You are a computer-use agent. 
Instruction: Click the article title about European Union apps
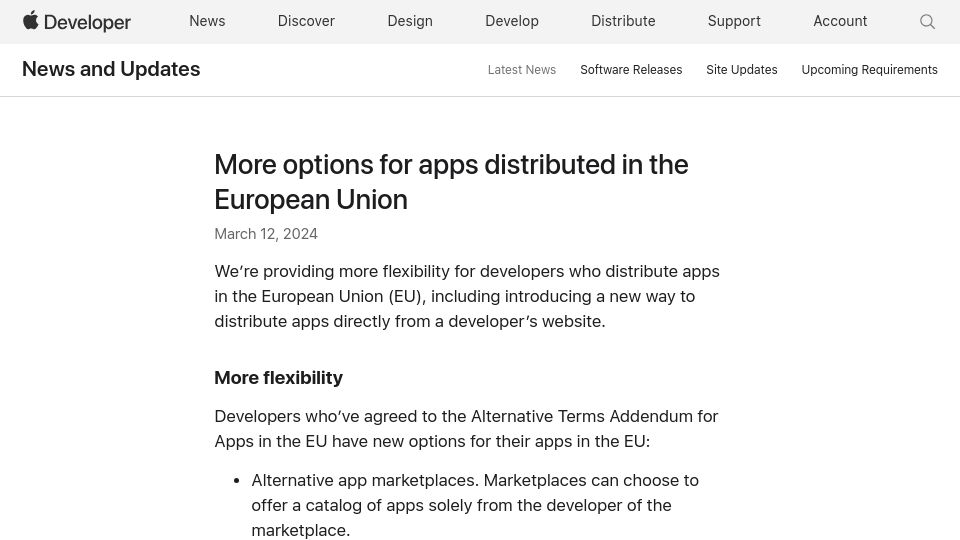(451, 182)
